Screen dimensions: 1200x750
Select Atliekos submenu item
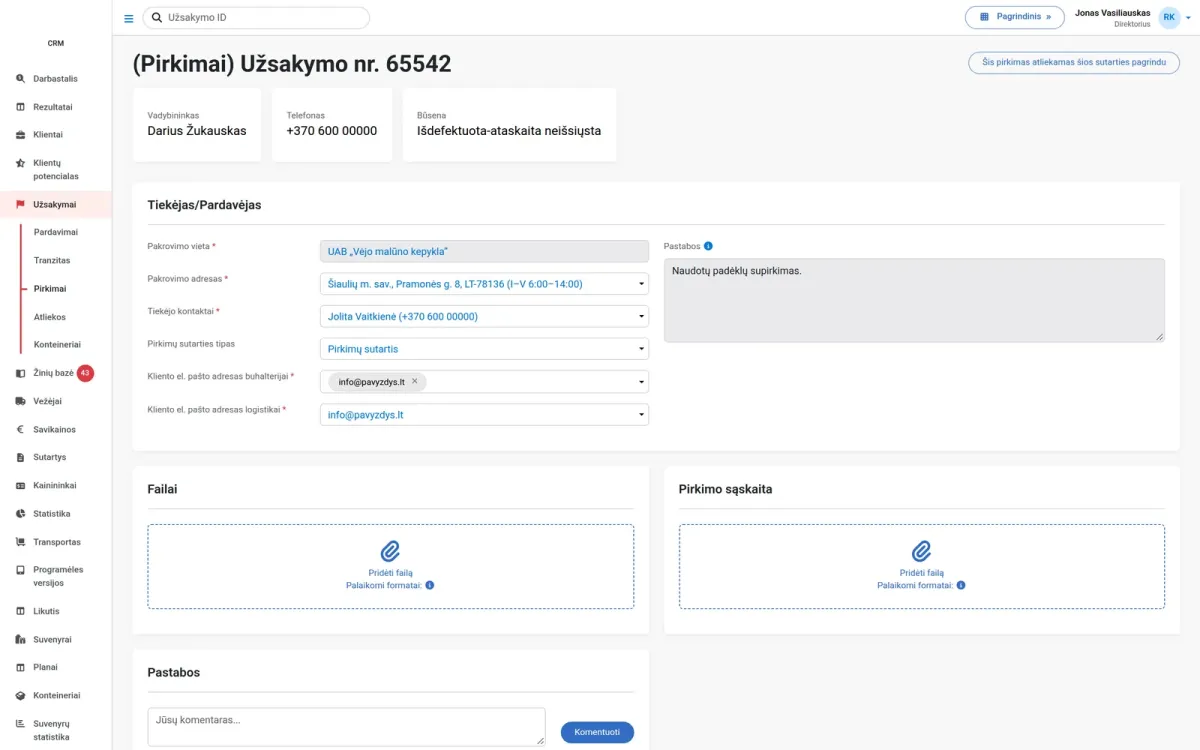click(x=50, y=317)
